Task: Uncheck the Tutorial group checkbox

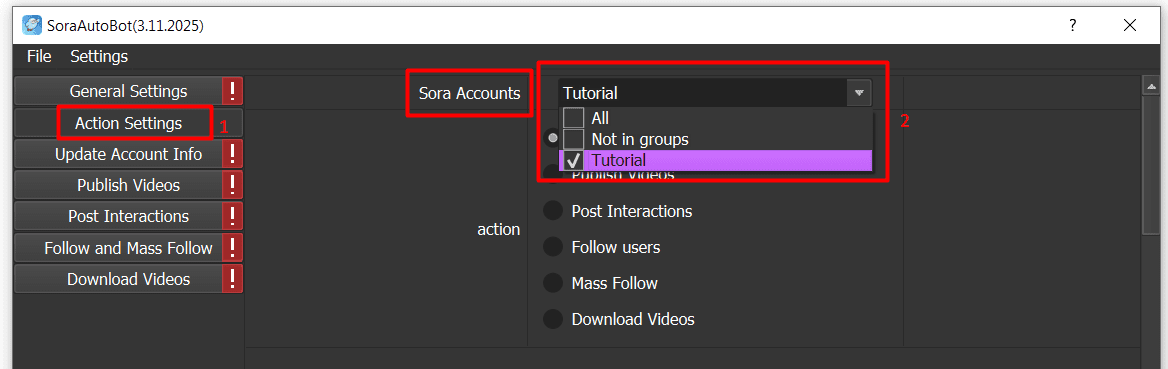Action: 574,160
